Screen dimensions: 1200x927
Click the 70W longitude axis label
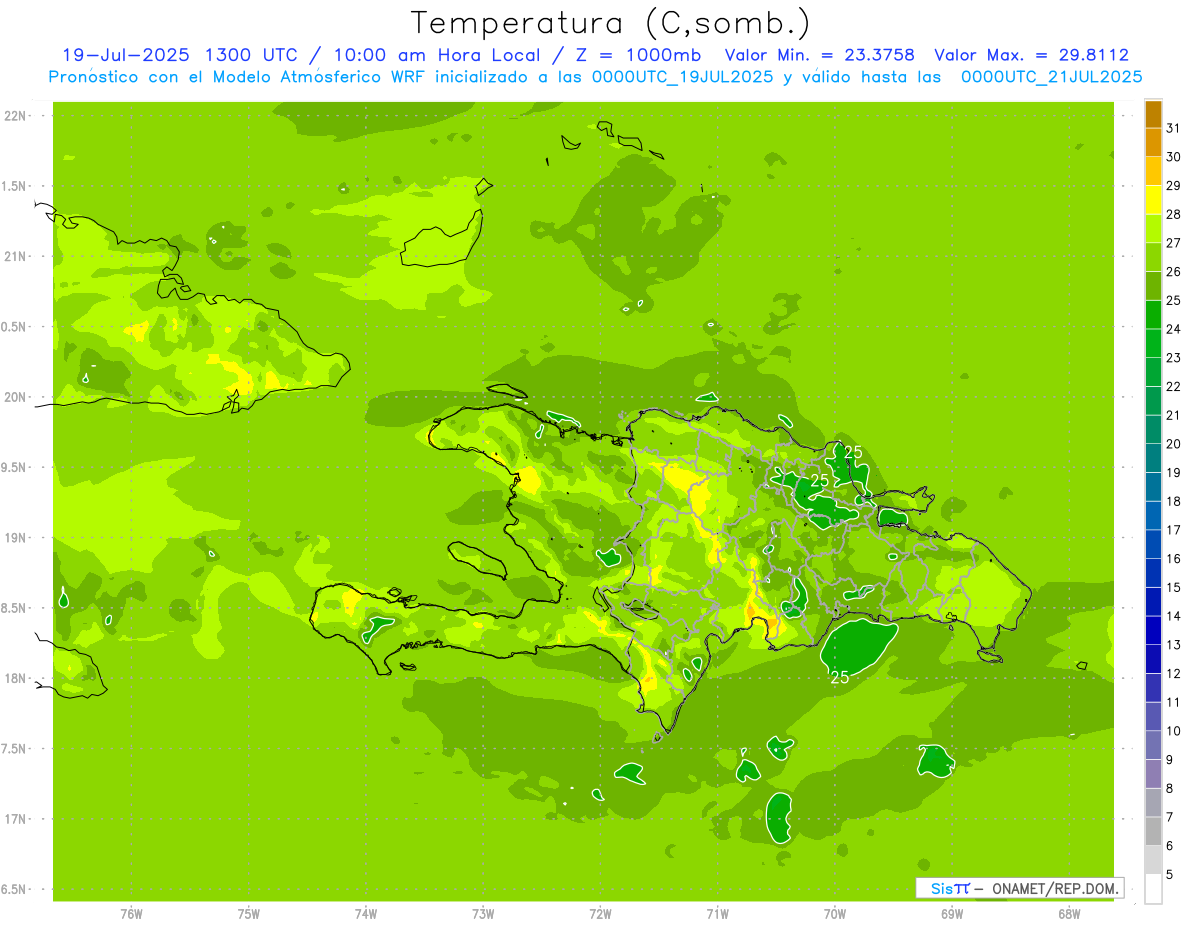(835, 914)
